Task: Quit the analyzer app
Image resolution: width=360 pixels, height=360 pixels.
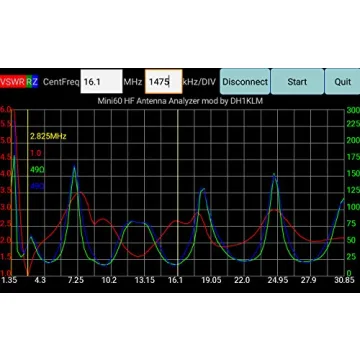Action: click(x=342, y=82)
